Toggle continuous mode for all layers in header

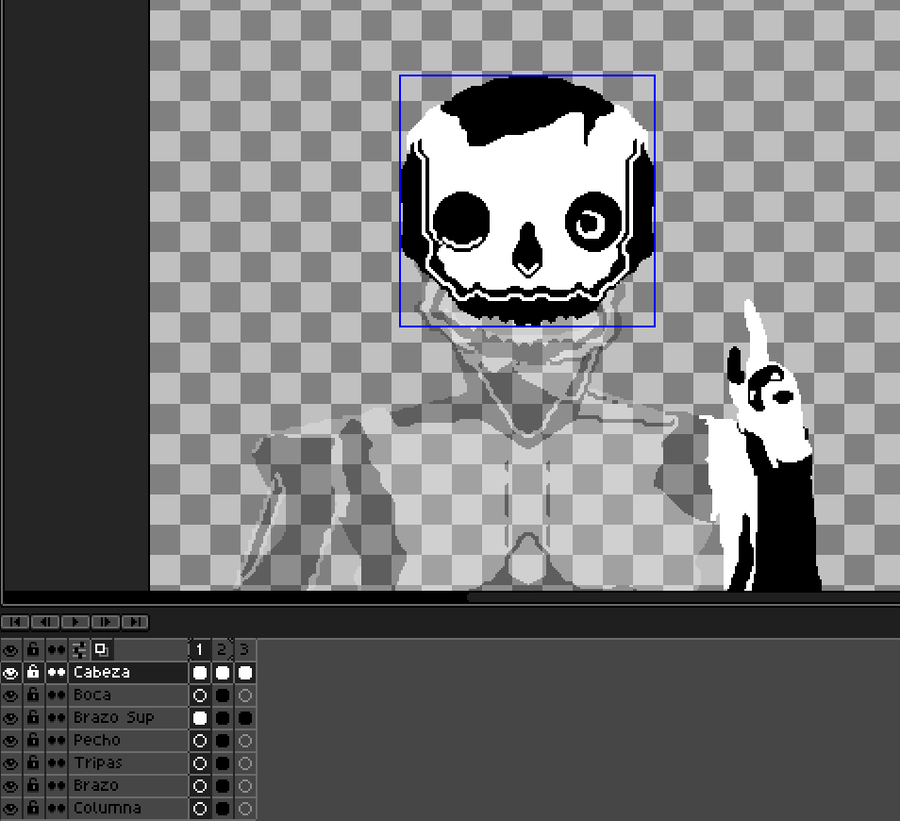point(56,650)
